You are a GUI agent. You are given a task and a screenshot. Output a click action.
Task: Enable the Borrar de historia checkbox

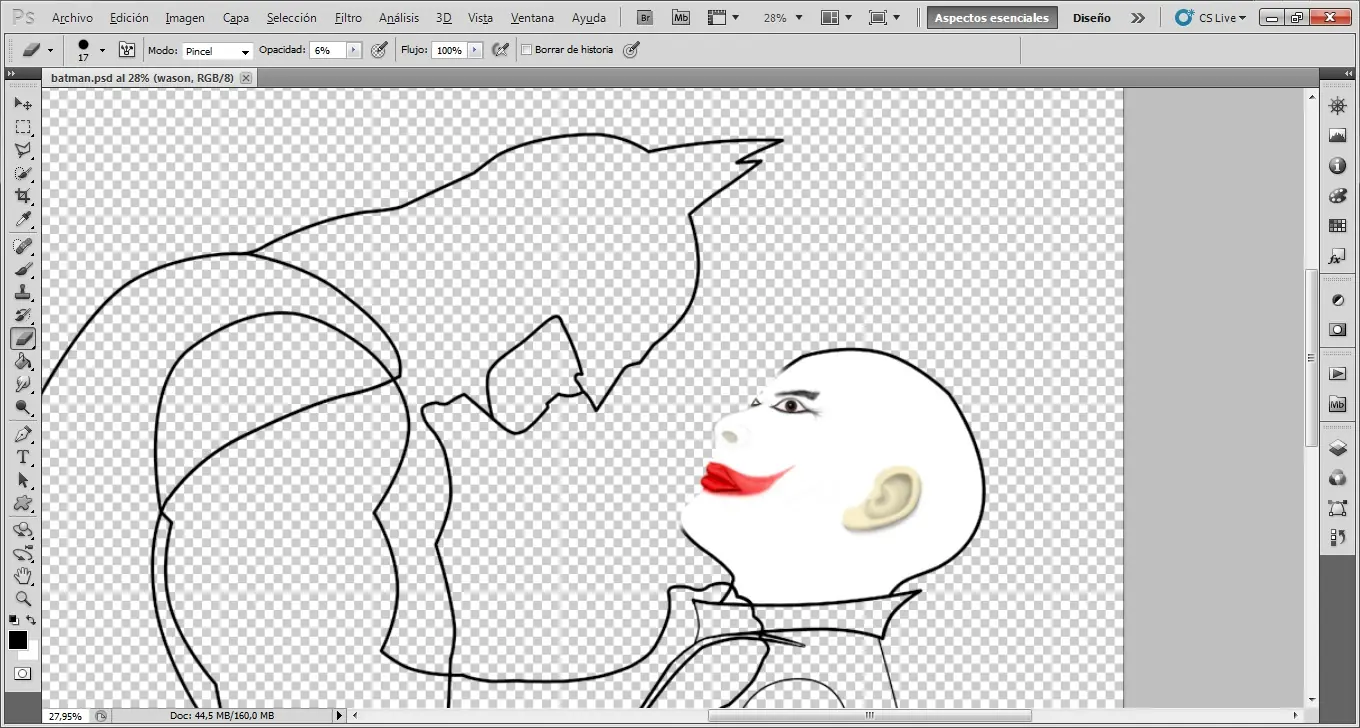point(526,49)
